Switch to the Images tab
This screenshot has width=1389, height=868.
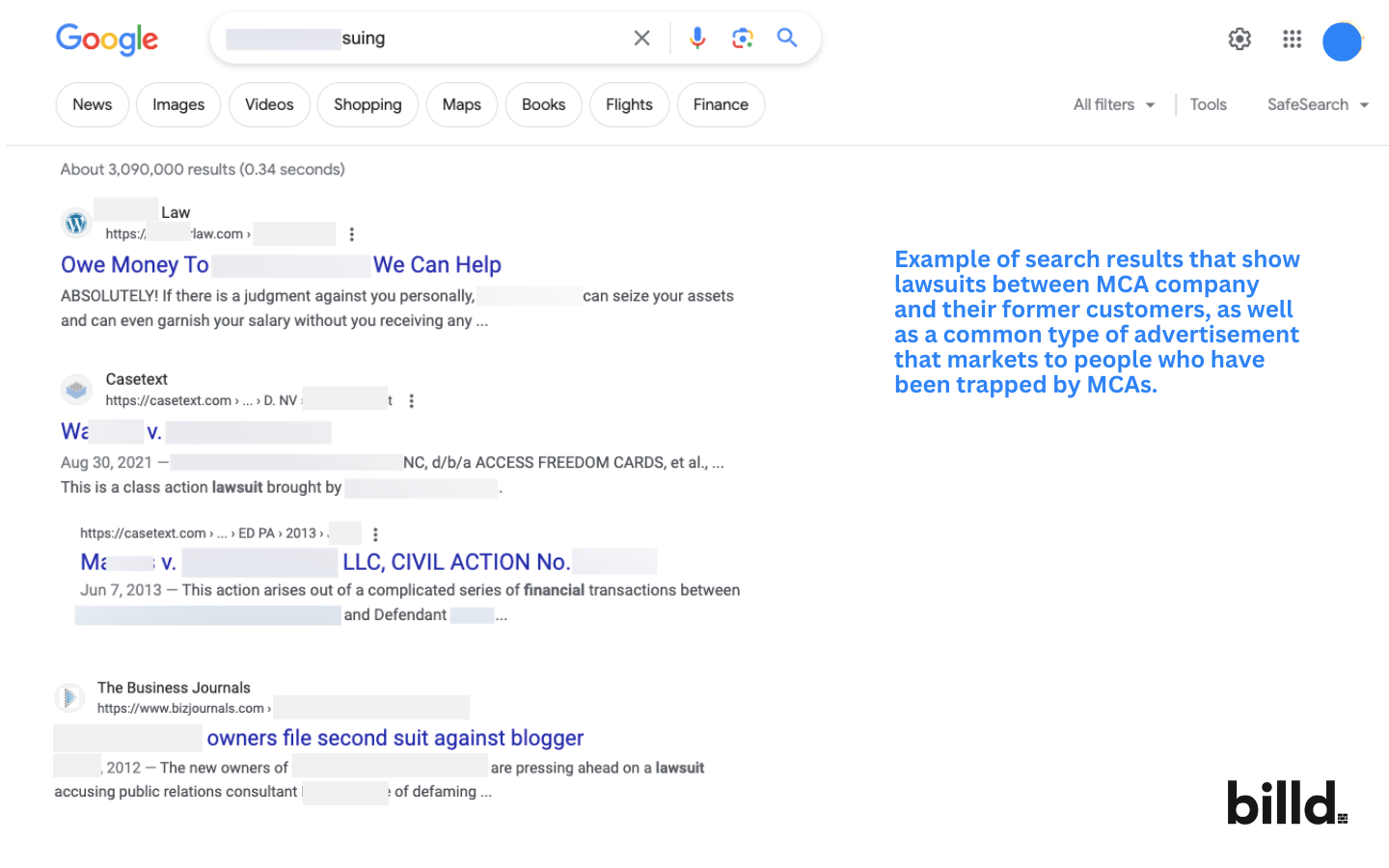pyautogui.click(x=178, y=104)
